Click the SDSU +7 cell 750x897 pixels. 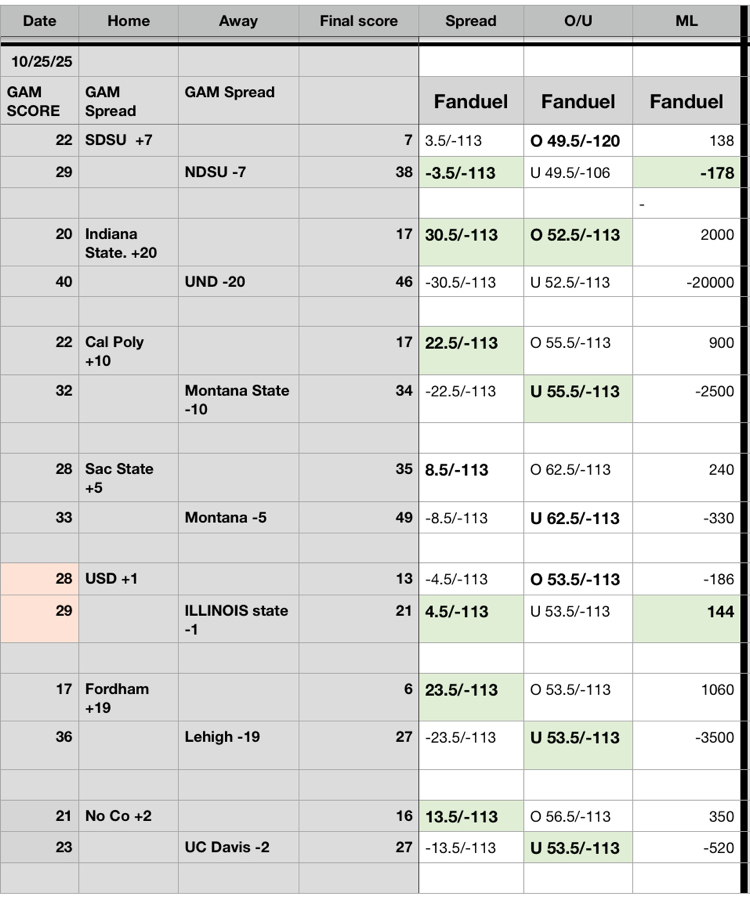coord(128,141)
